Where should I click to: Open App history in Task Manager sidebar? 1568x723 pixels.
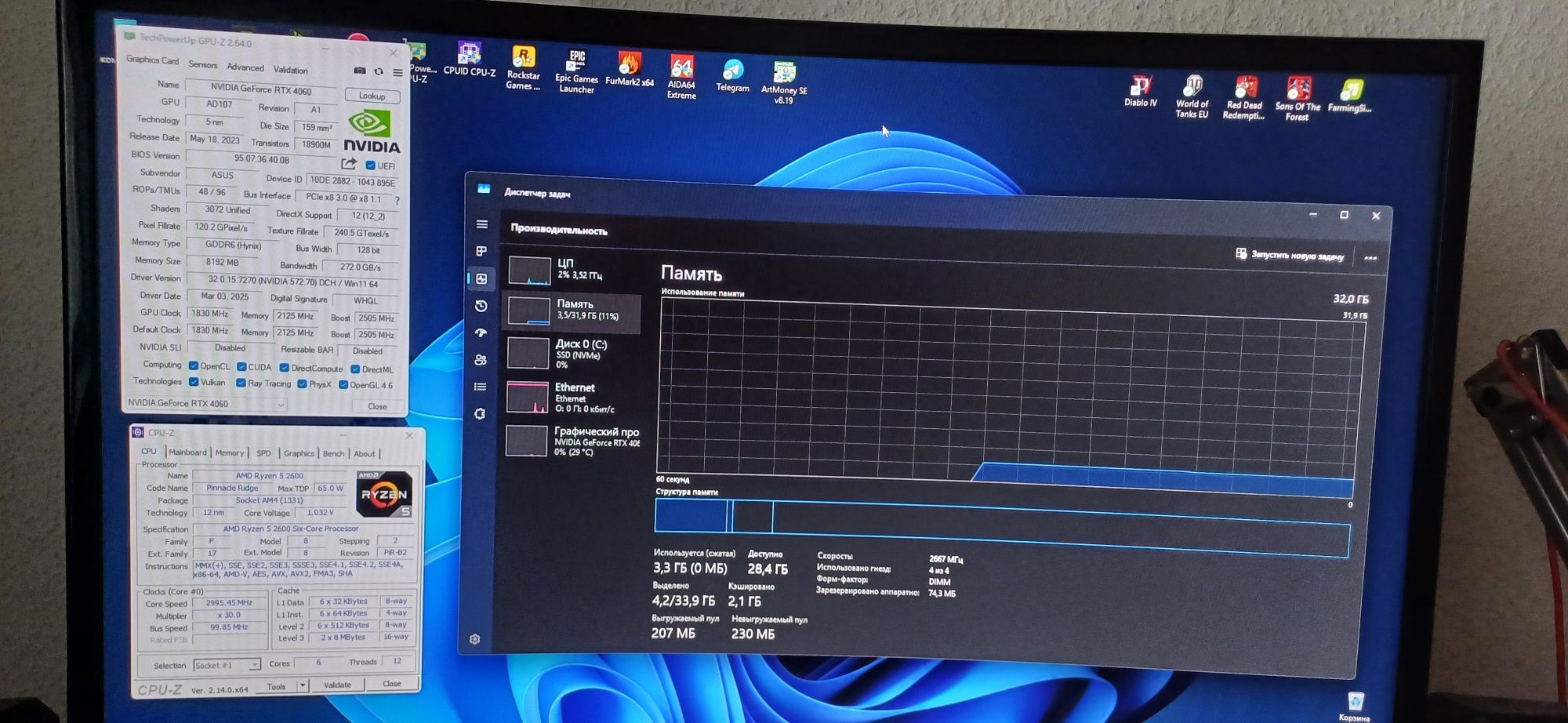click(x=481, y=306)
